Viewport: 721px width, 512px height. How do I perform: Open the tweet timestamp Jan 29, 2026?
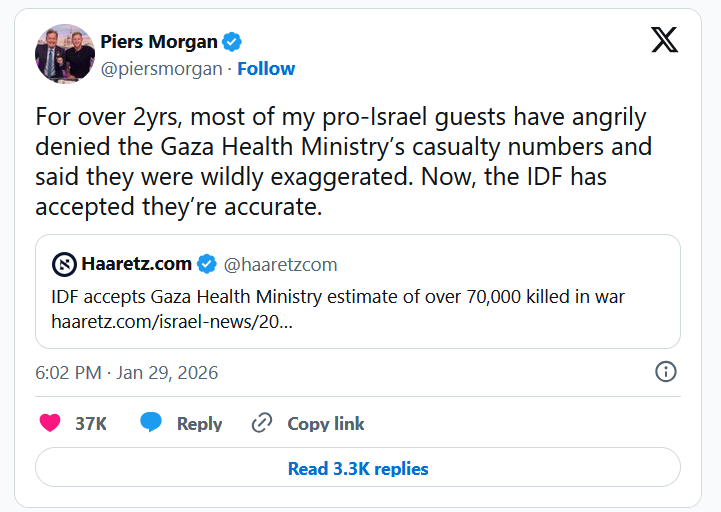click(126, 373)
